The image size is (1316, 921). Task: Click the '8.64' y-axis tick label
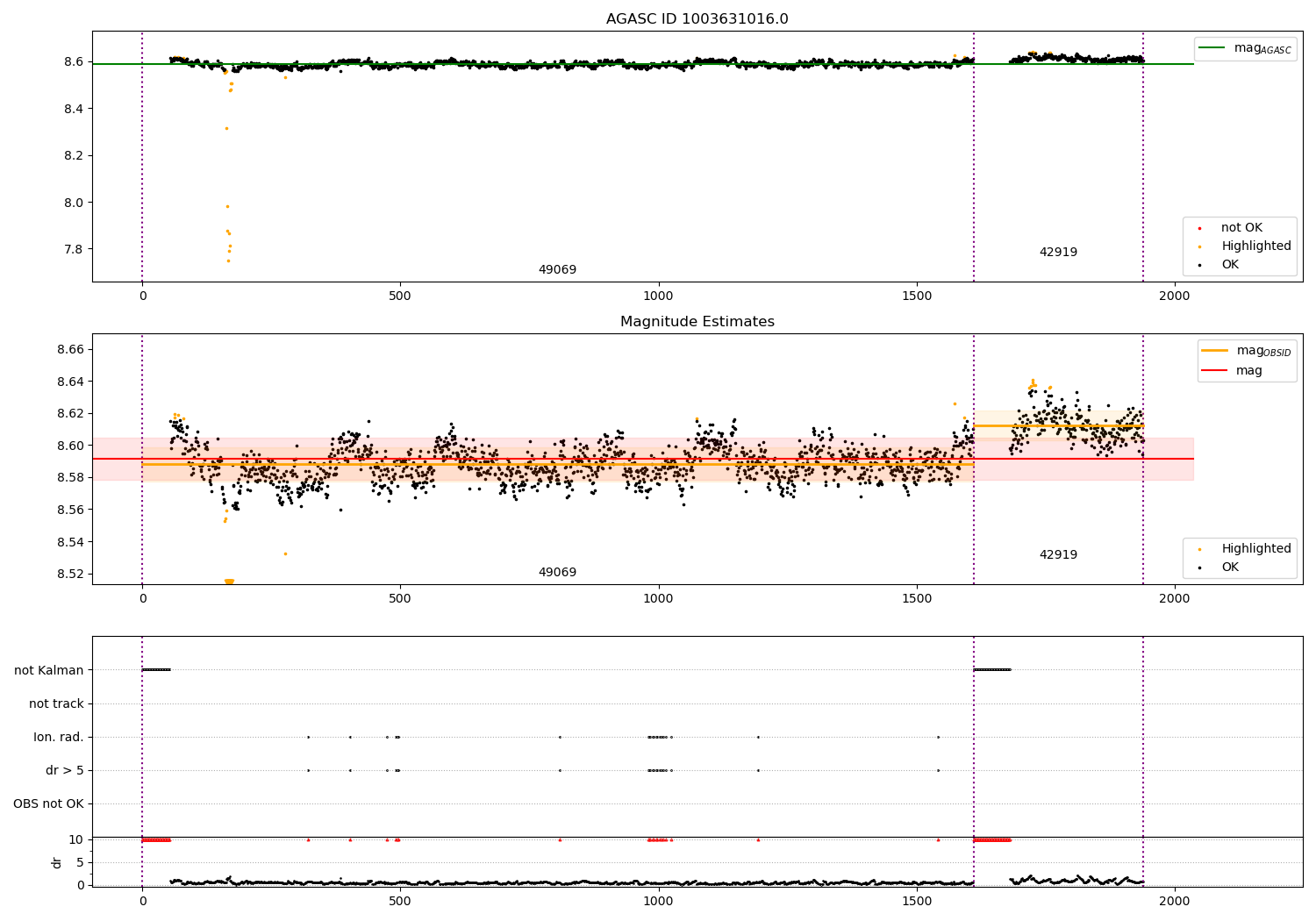click(70, 382)
